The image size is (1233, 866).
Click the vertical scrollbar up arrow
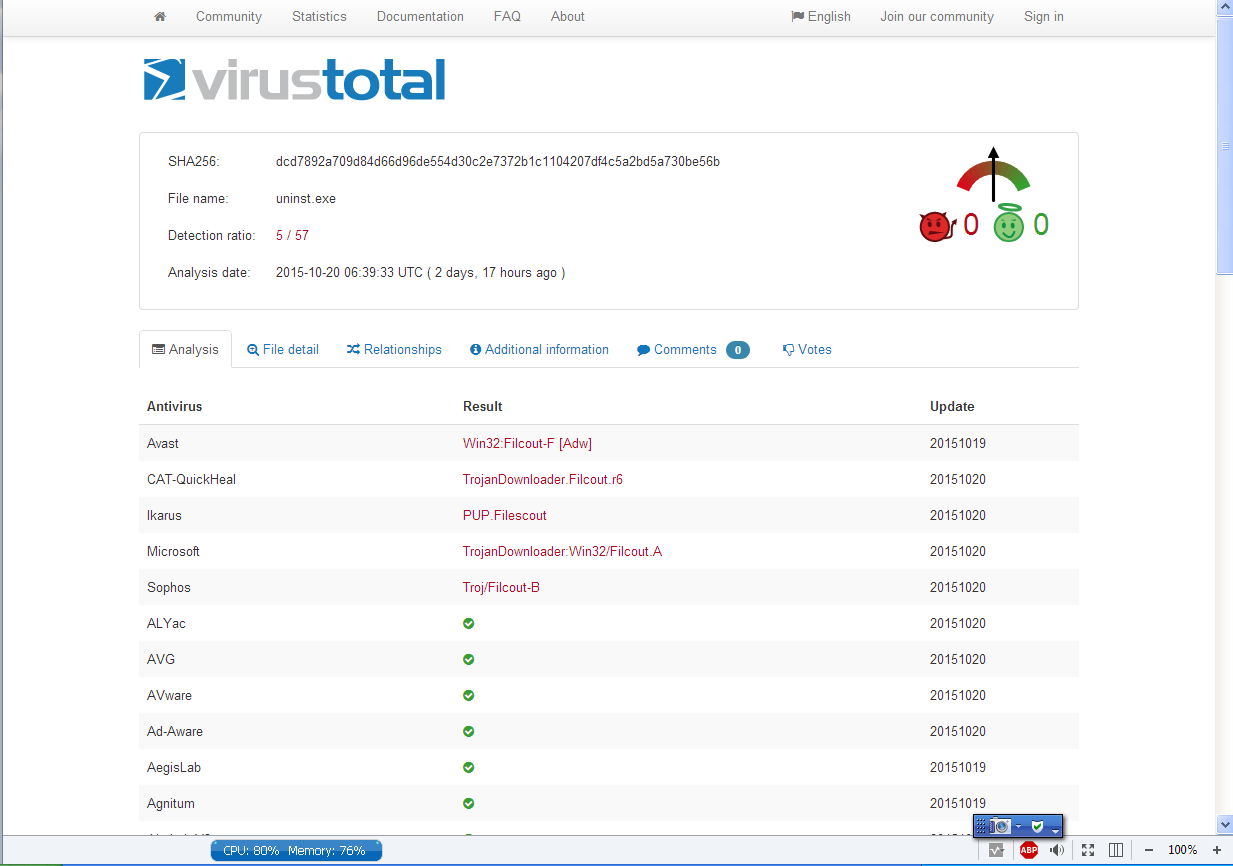(x=1225, y=8)
